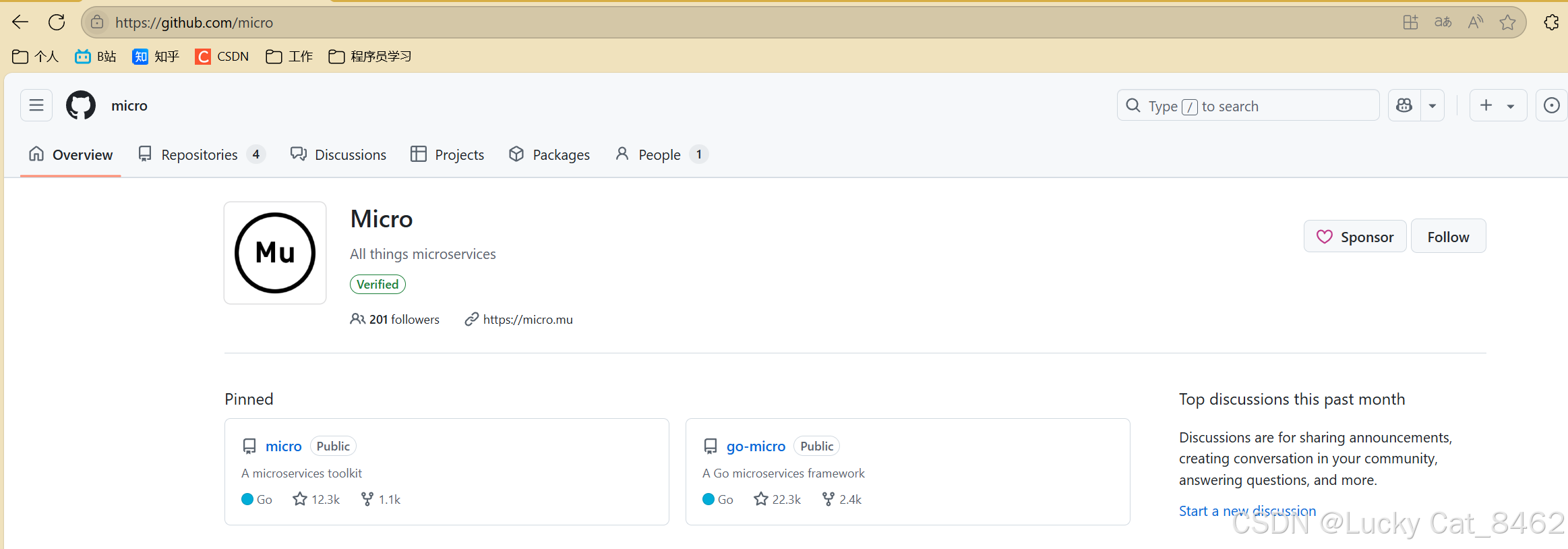Image resolution: width=1568 pixels, height=549 pixels.
Task: Open the split screen icon in address bar
Action: pyautogui.click(x=1410, y=22)
